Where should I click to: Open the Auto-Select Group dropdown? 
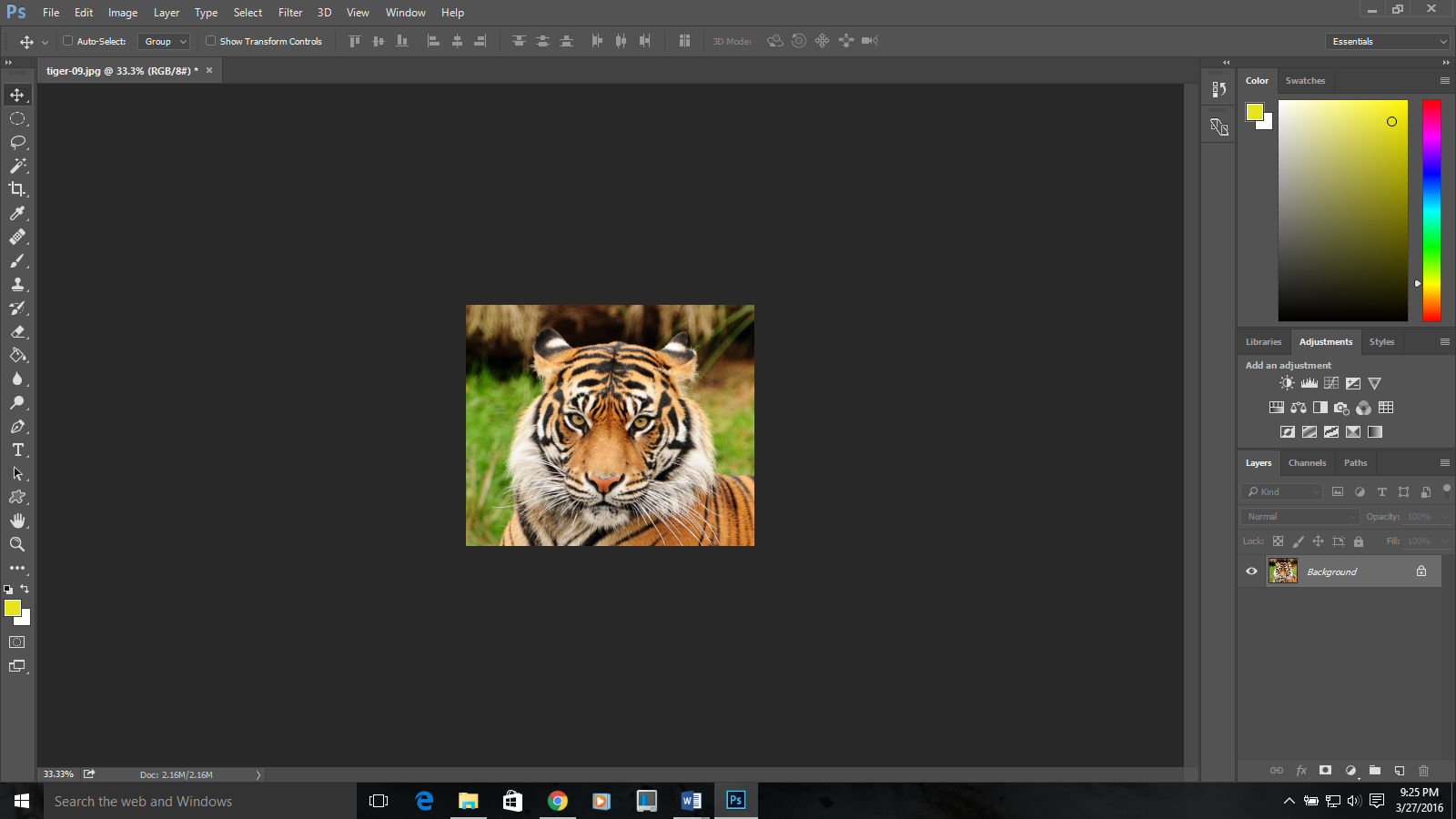tap(164, 41)
